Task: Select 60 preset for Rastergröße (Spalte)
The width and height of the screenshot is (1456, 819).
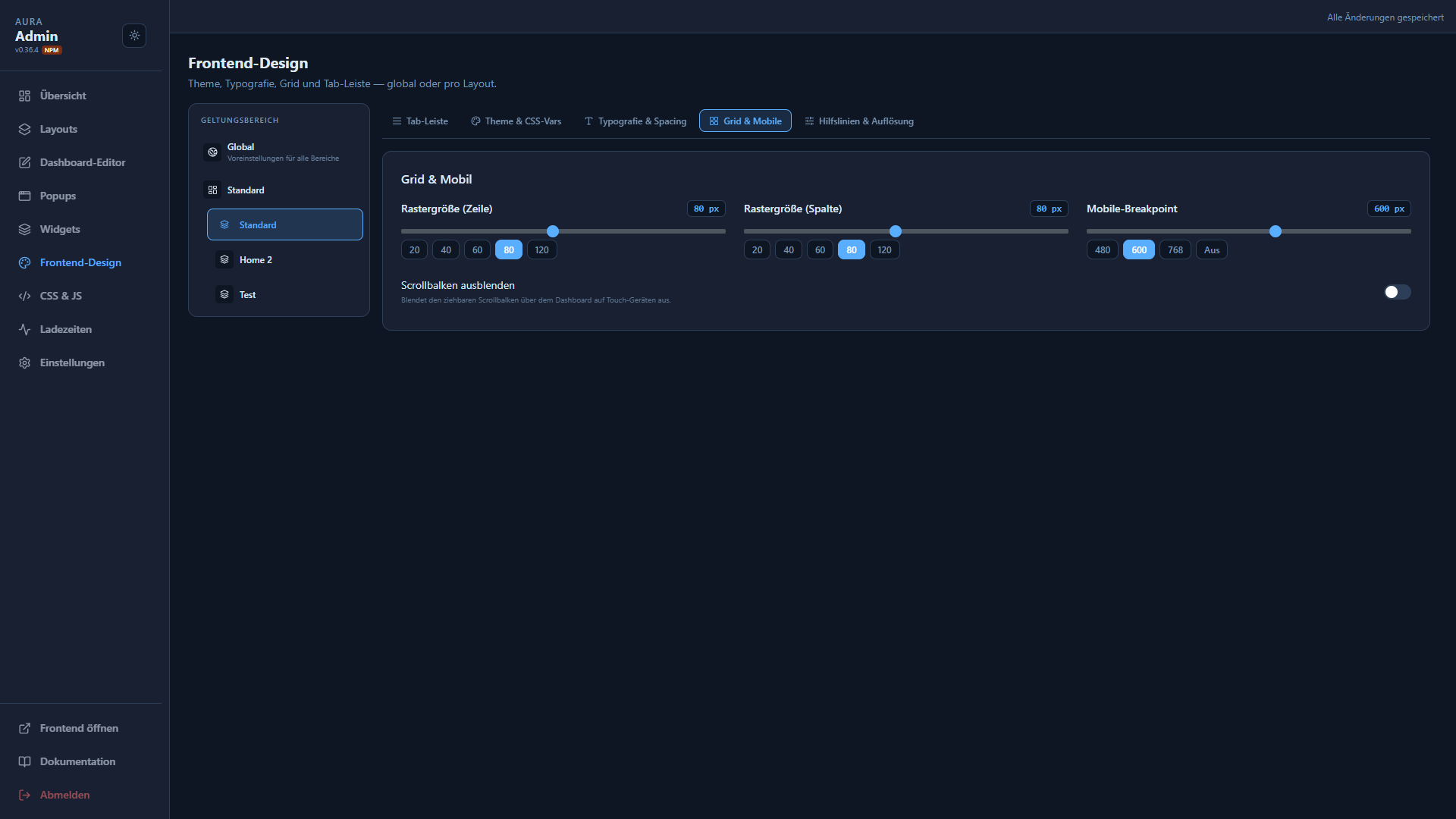Action: tap(820, 249)
